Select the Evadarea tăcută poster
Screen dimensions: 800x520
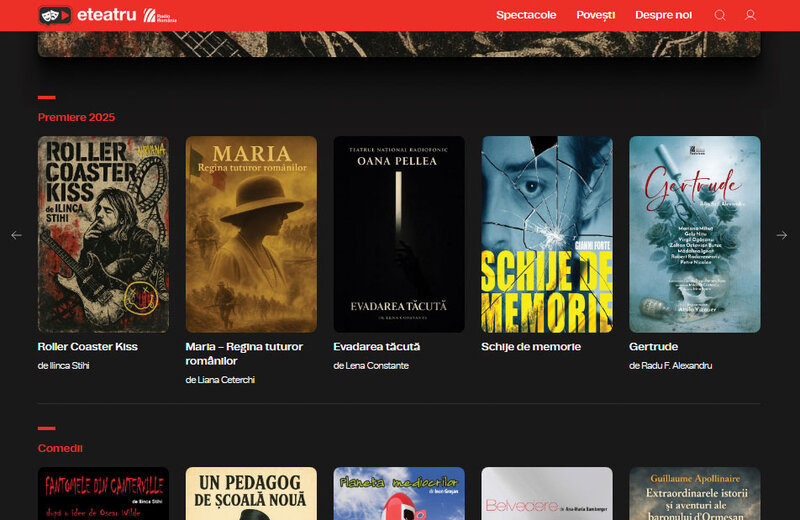coord(399,234)
